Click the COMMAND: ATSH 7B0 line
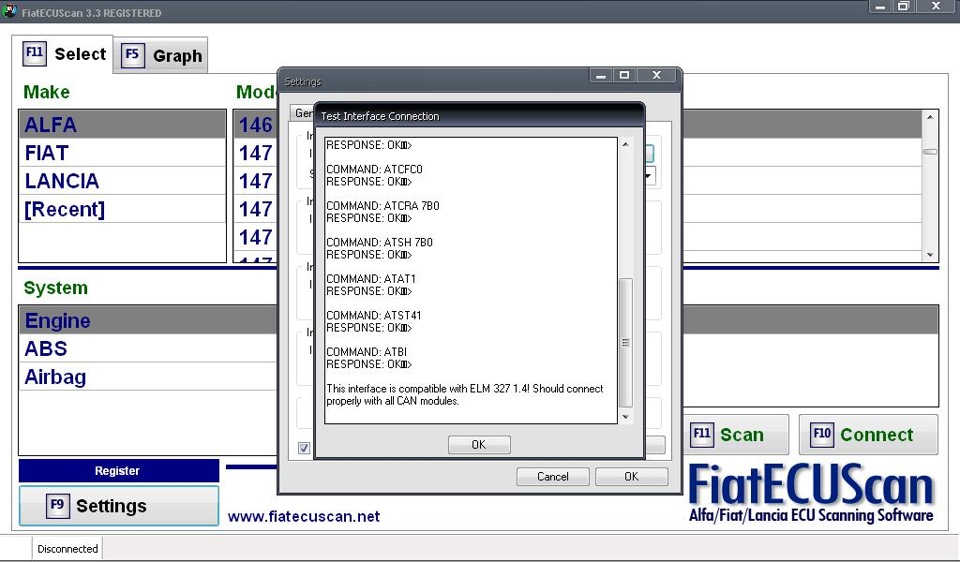This screenshot has width=960, height=562. click(380, 242)
